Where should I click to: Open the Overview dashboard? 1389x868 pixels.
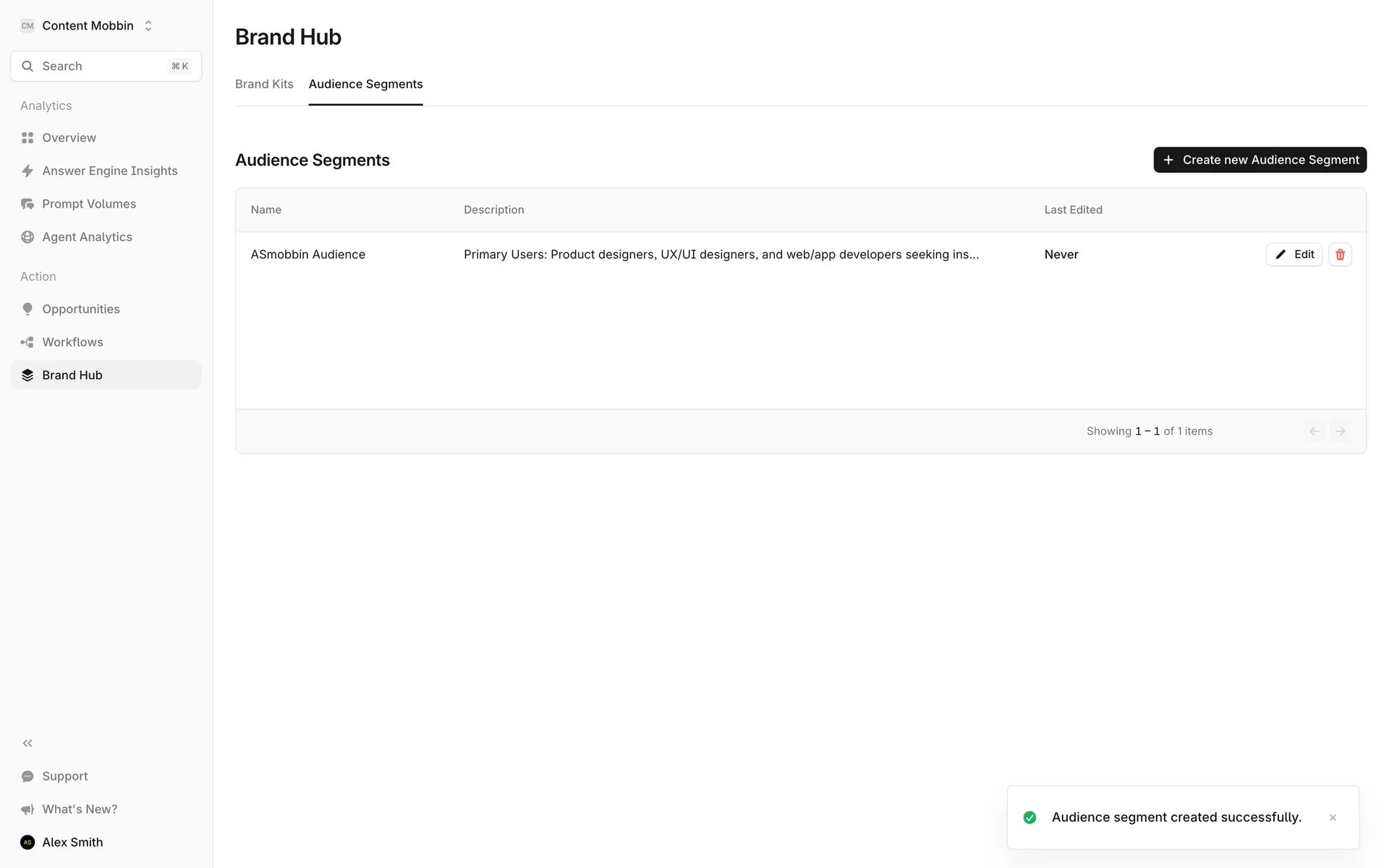point(69,137)
